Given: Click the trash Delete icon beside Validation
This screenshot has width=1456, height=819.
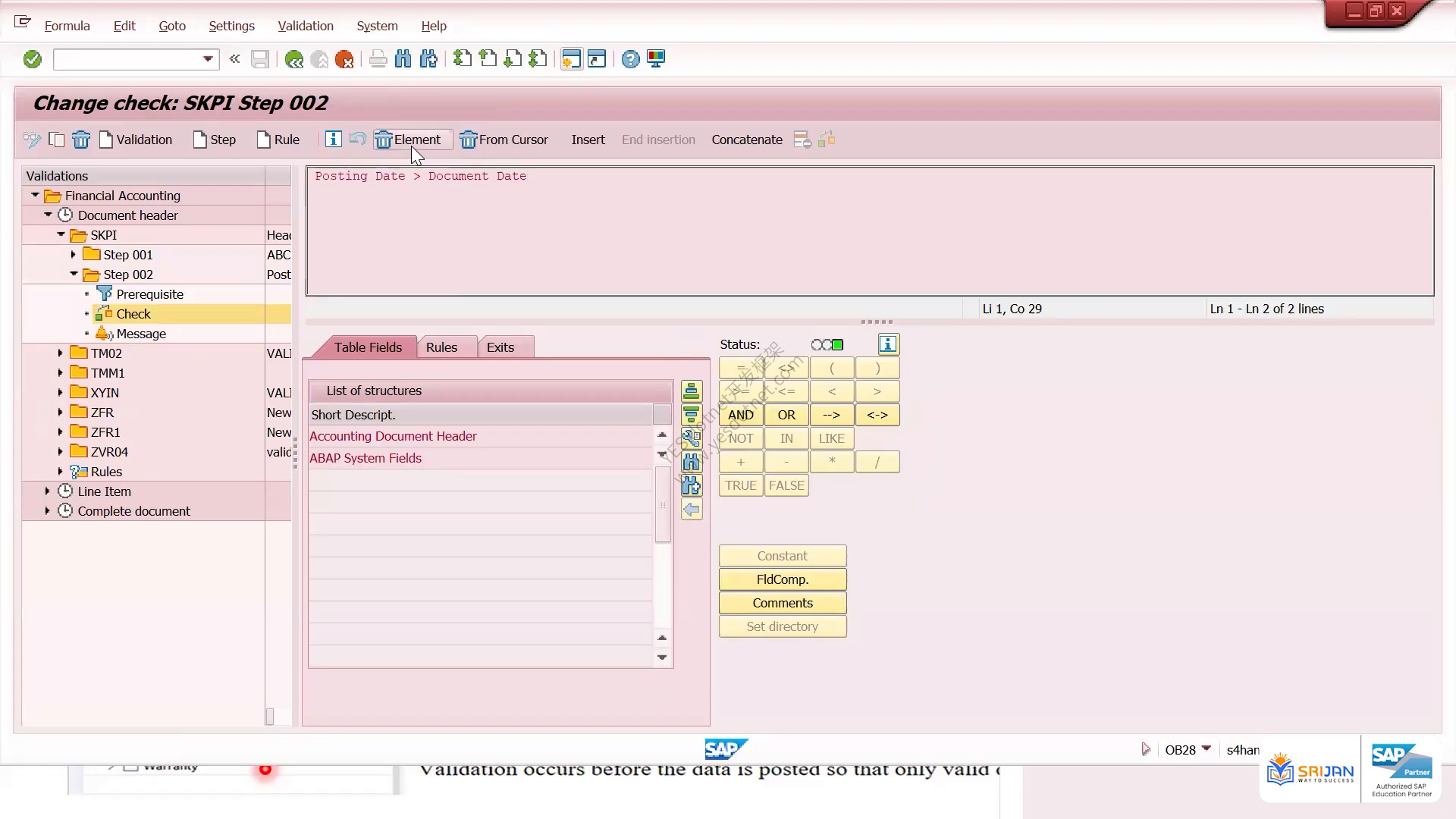Looking at the screenshot, I should point(81,140).
